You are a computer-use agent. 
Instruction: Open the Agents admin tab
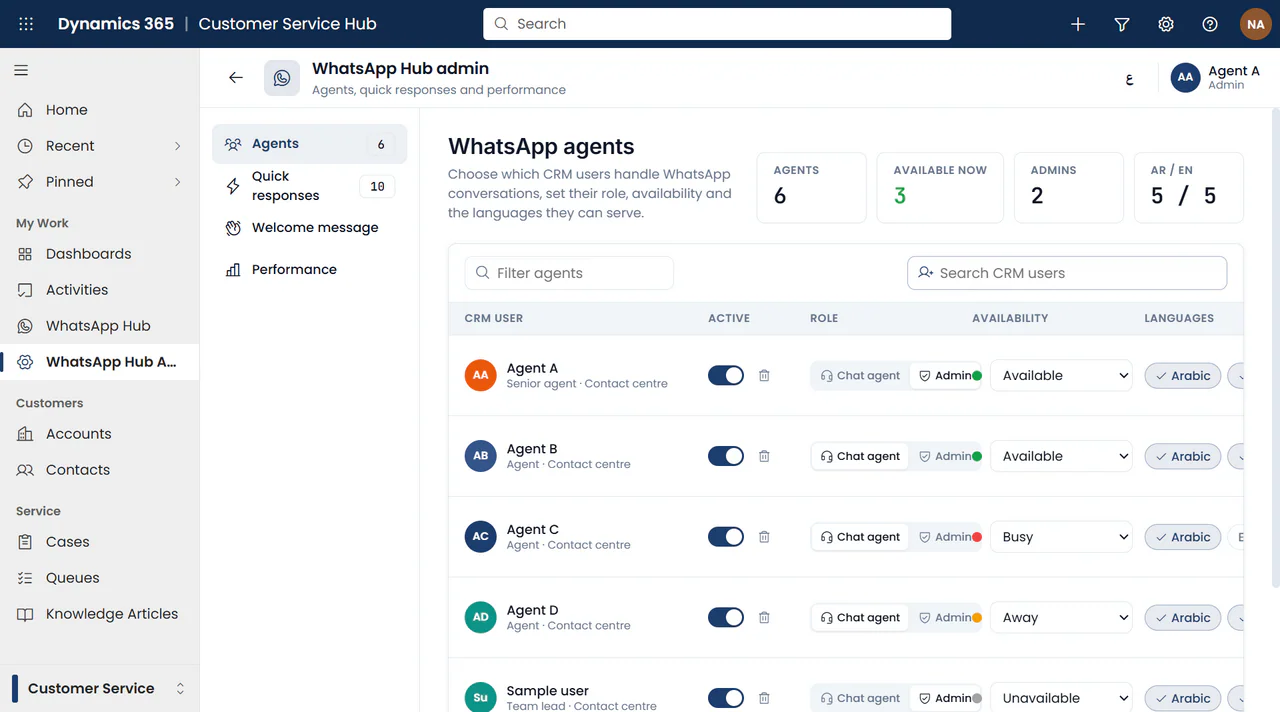[309, 144]
